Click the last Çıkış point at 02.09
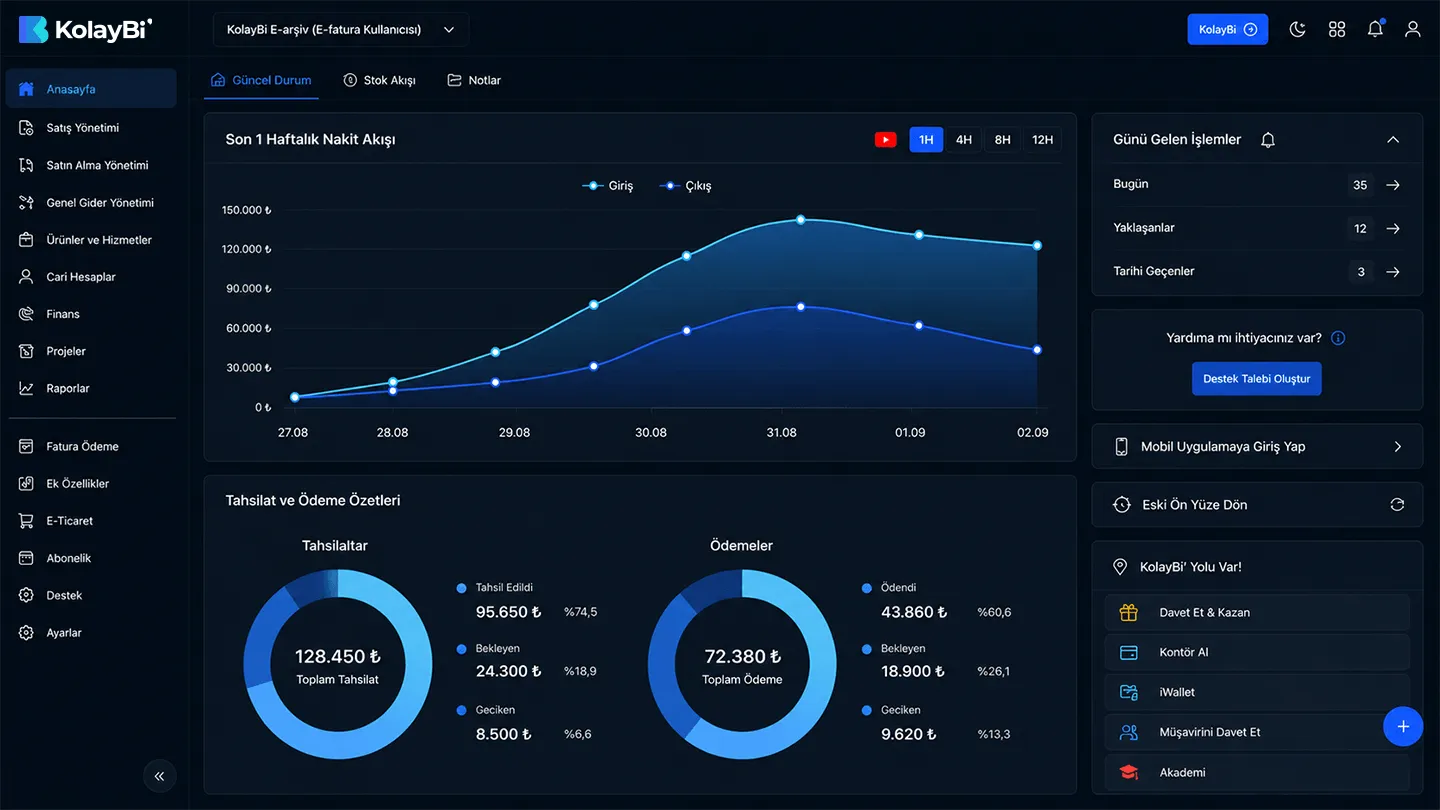Viewport: 1440px width, 810px height. point(1037,350)
